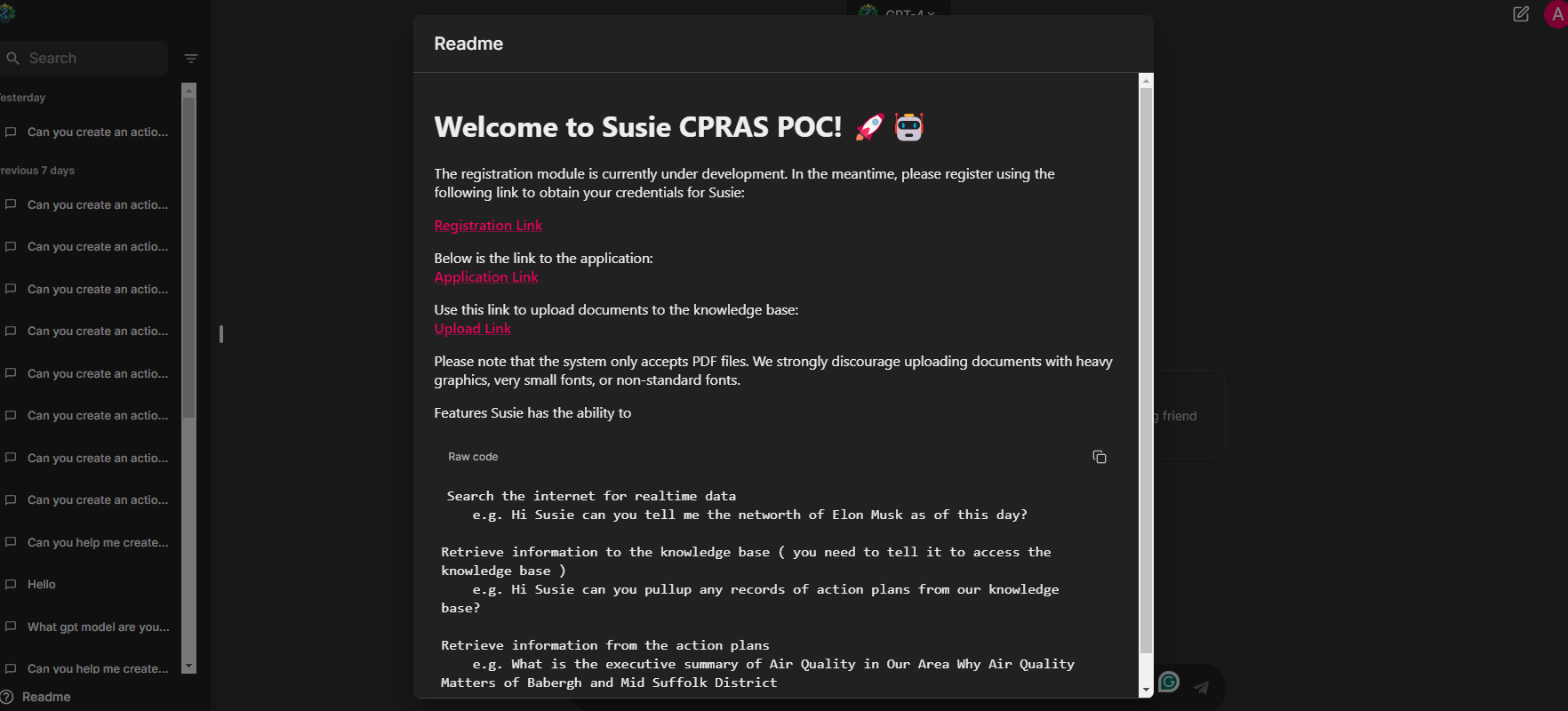Click the Readme help icon in sidebar
Screen dimensions: 1568x711
(8, 697)
